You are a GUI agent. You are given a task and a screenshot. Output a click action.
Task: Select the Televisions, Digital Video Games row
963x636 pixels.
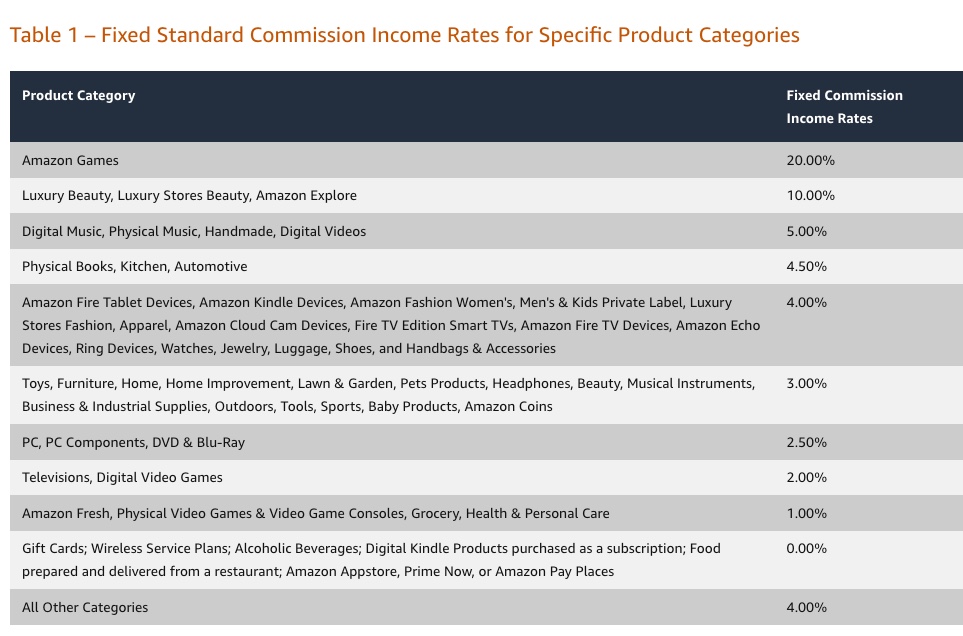coord(122,477)
